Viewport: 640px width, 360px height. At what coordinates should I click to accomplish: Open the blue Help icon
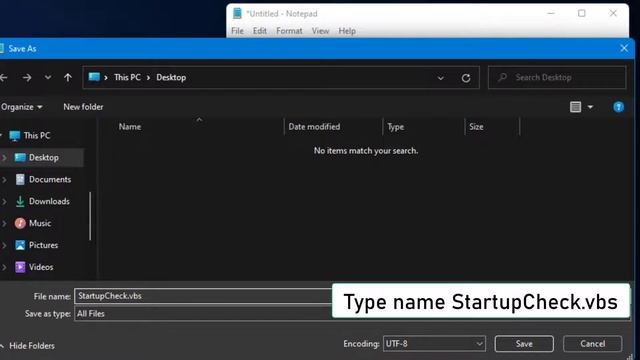[x=618, y=107]
